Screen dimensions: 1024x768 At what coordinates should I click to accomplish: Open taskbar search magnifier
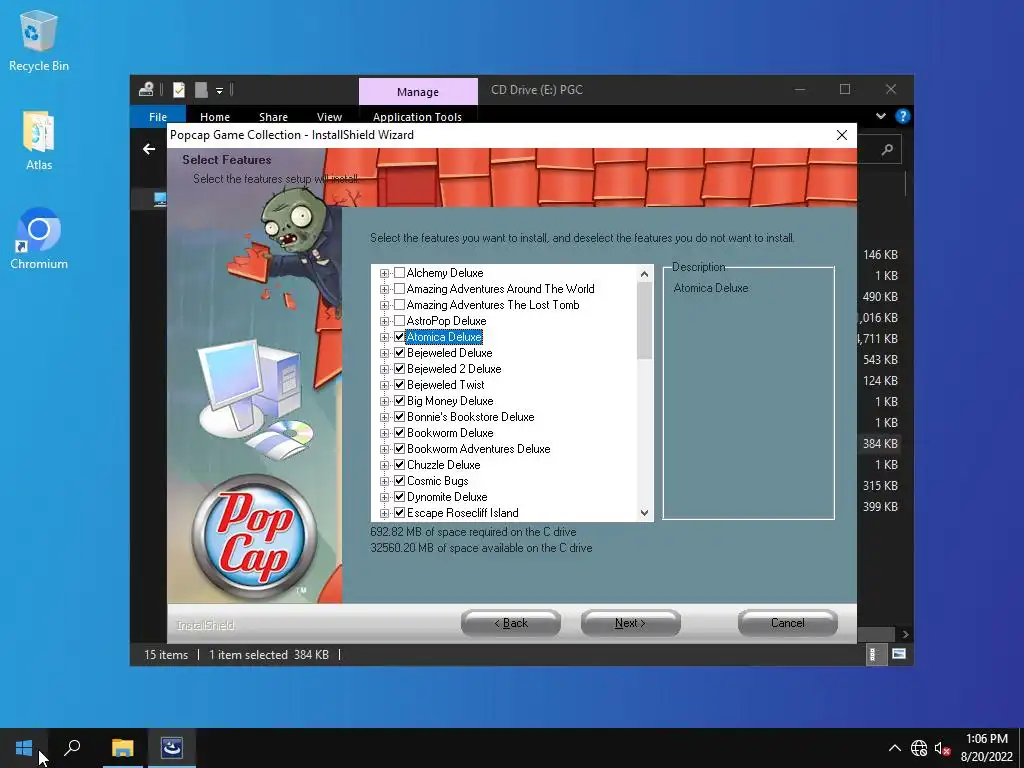[72, 748]
